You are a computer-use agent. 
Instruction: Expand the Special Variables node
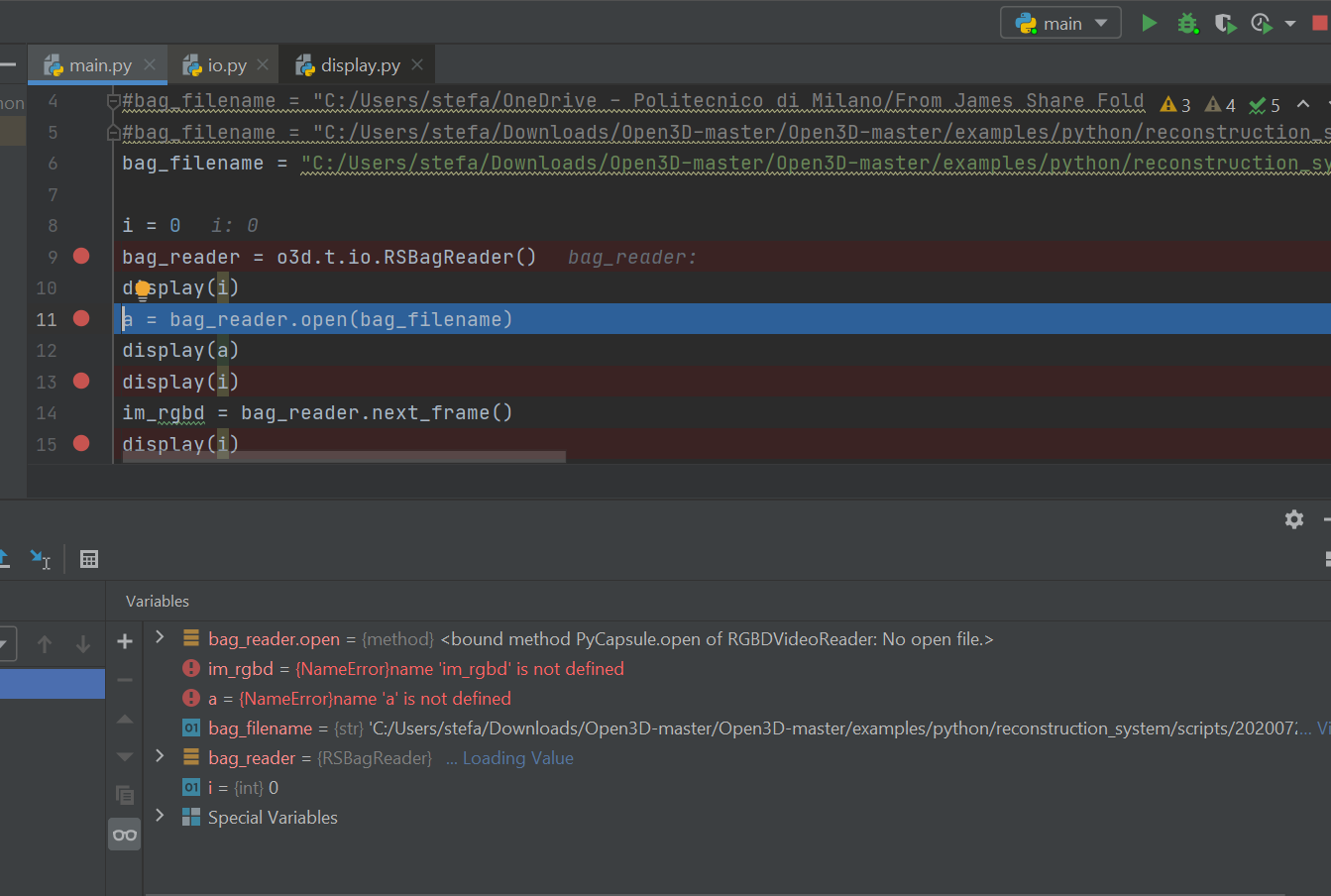(x=162, y=817)
